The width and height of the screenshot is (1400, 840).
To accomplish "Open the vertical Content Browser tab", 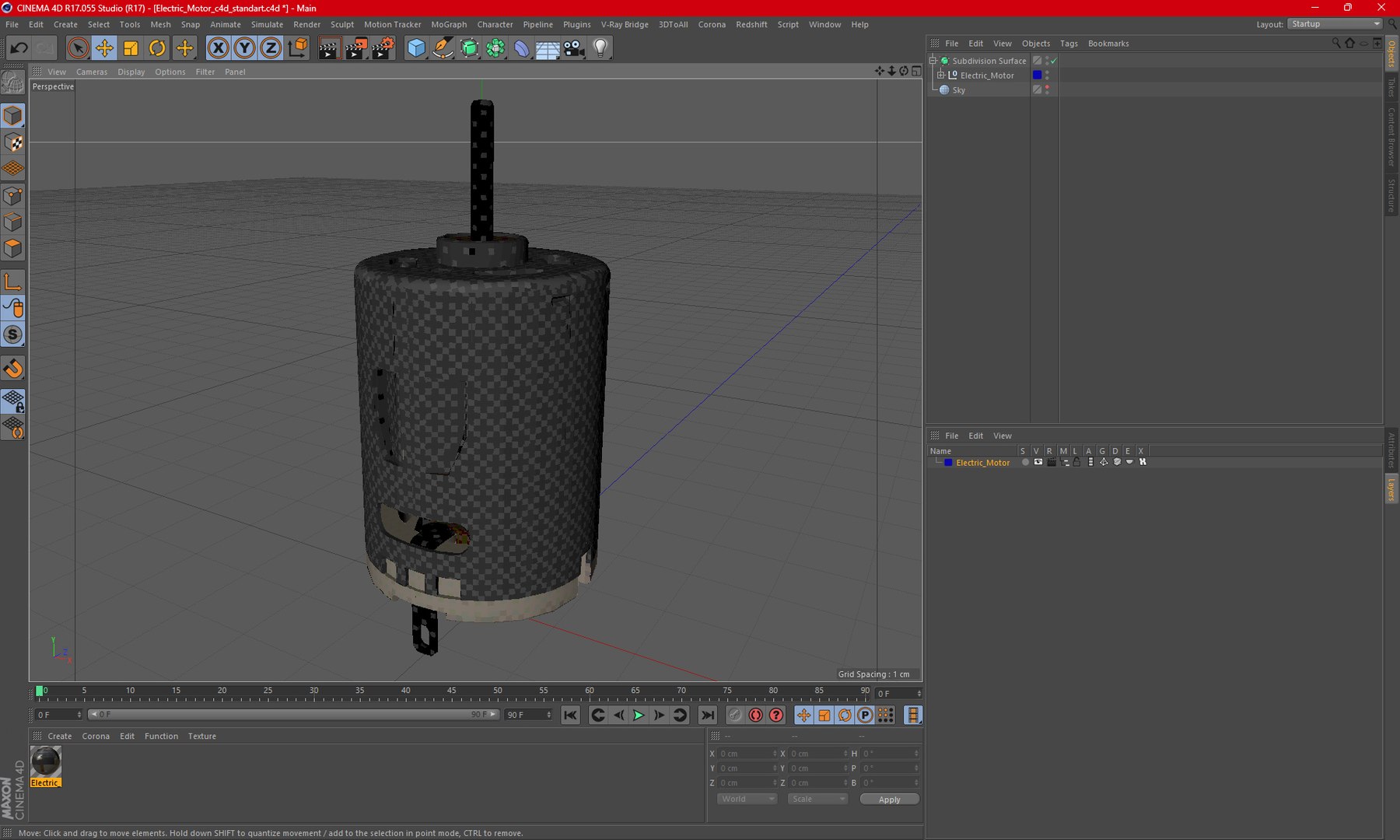I will point(1391,136).
